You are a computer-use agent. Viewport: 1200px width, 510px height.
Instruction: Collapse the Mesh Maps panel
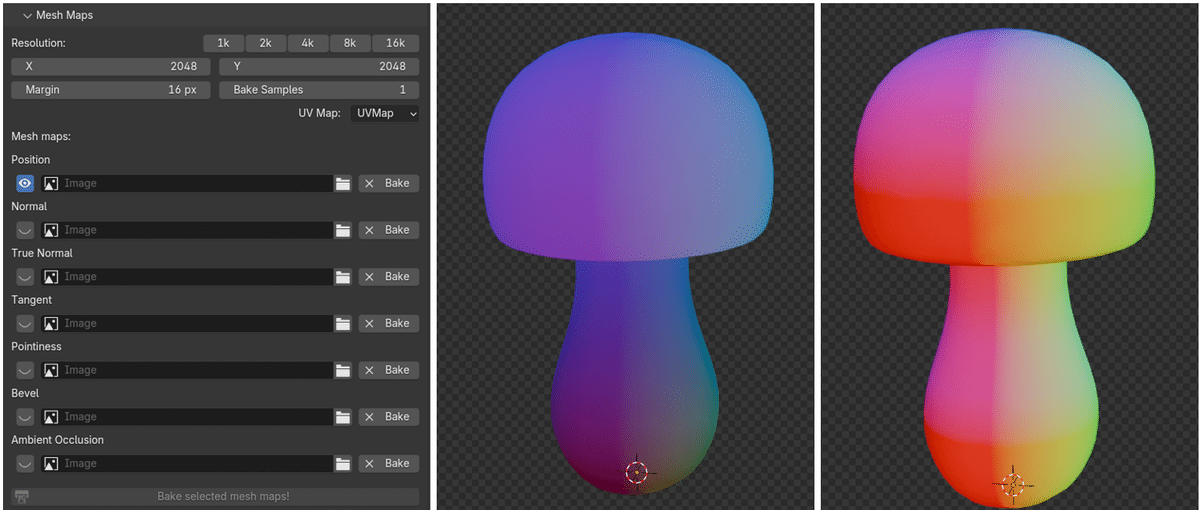pos(28,16)
